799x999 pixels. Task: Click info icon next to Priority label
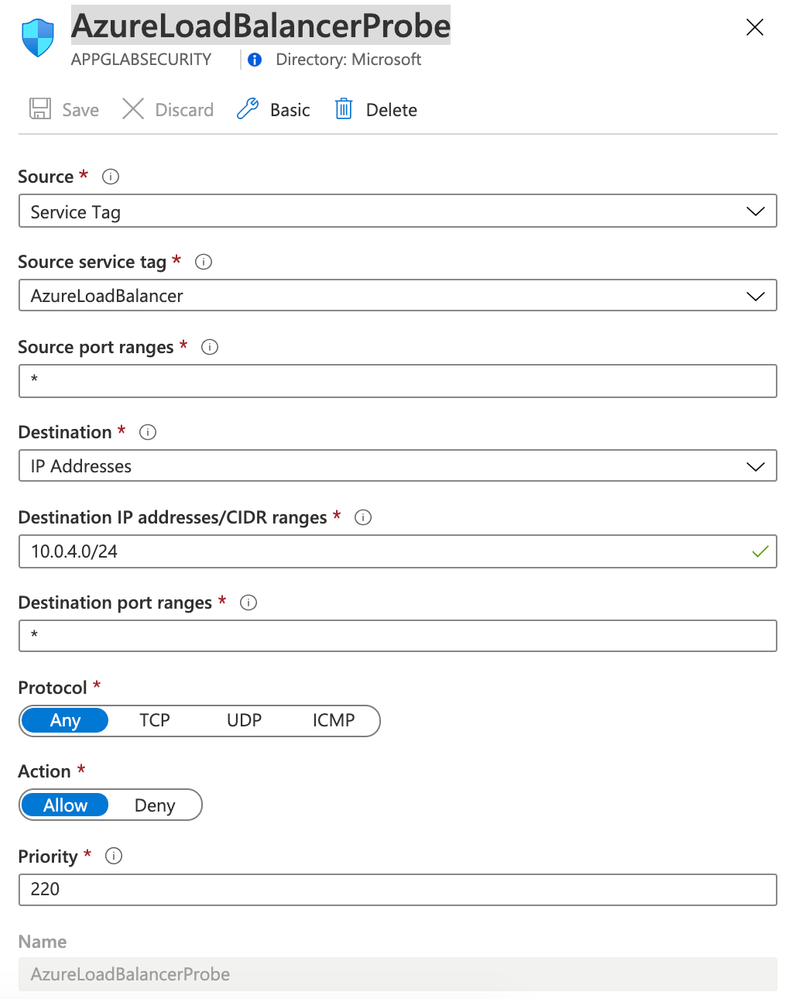click(114, 857)
